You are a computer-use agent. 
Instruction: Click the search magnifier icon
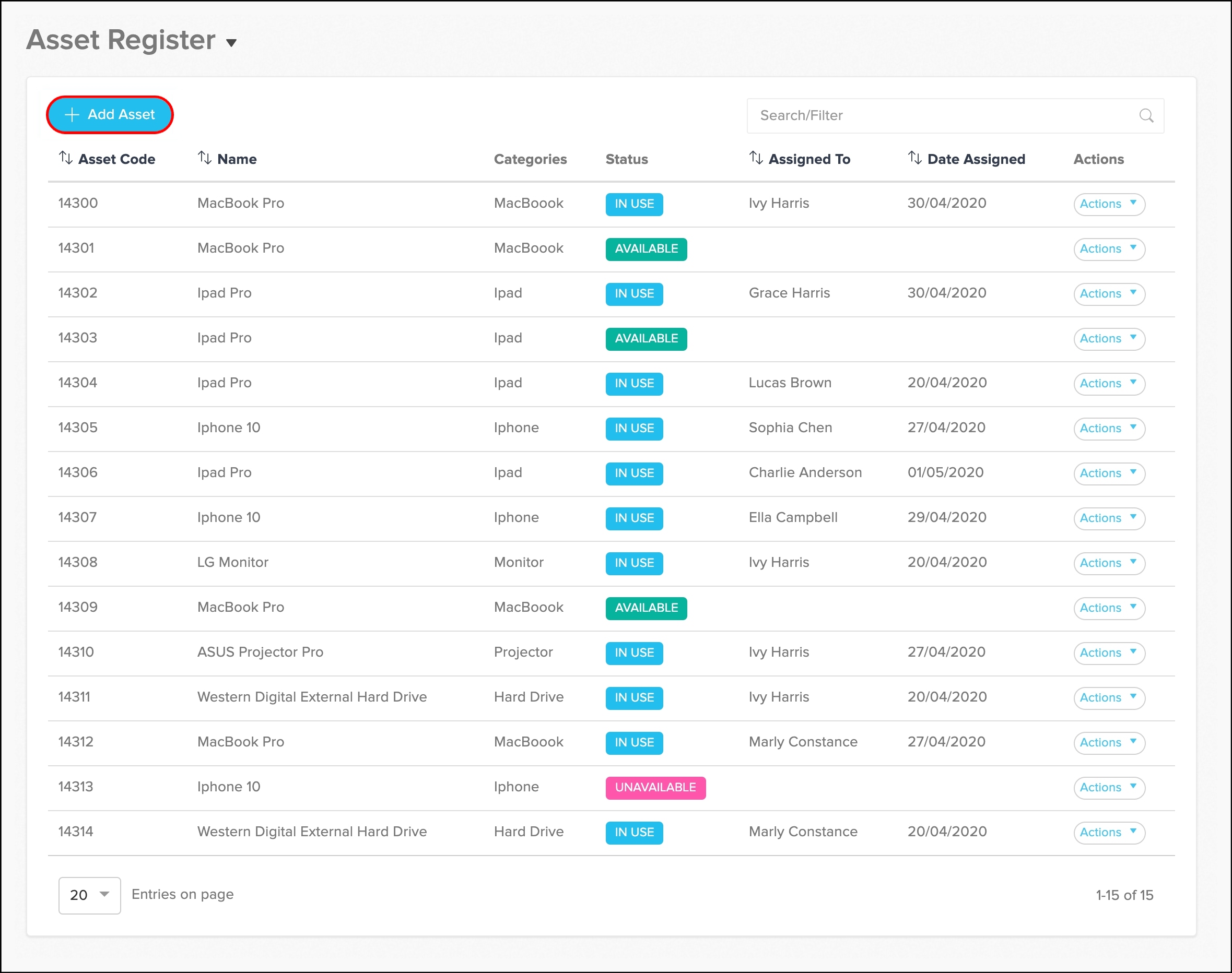click(1146, 116)
